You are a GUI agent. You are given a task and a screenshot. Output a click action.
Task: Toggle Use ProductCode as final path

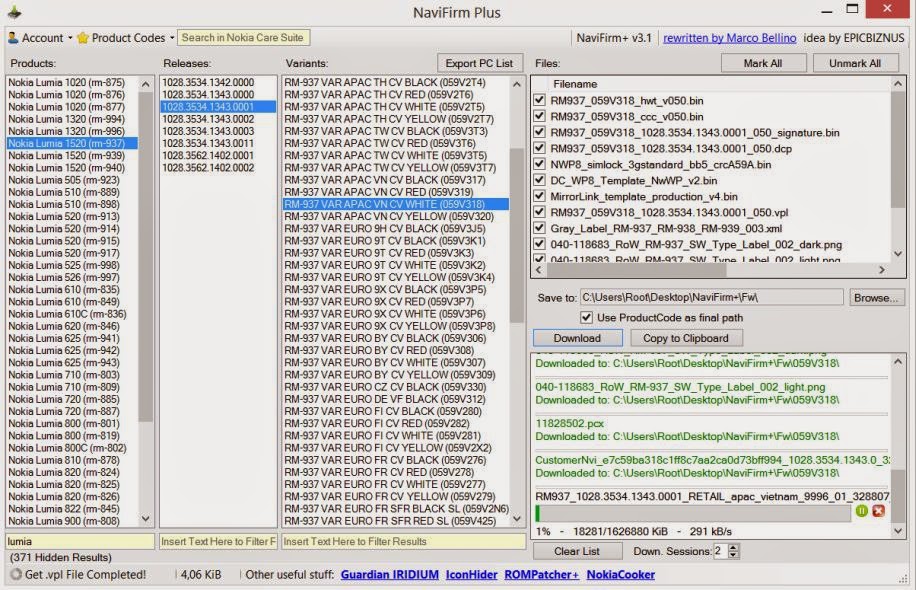point(587,317)
